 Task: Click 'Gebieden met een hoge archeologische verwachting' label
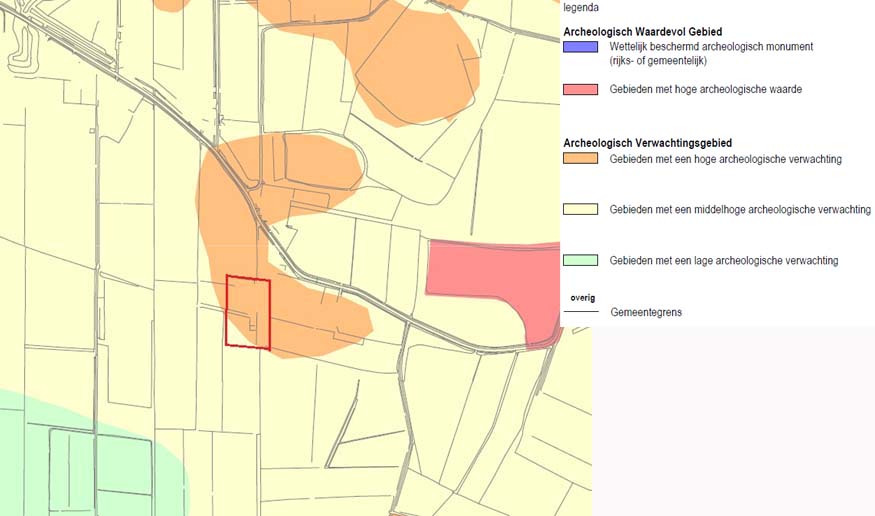[725, 159]
